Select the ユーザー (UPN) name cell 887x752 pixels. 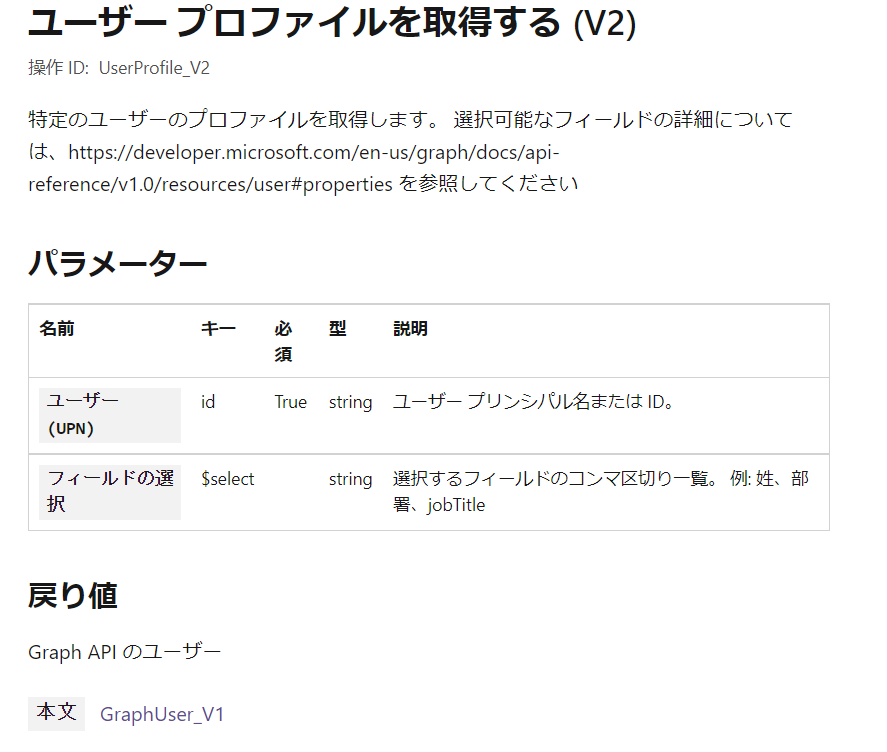click(110, 415)
